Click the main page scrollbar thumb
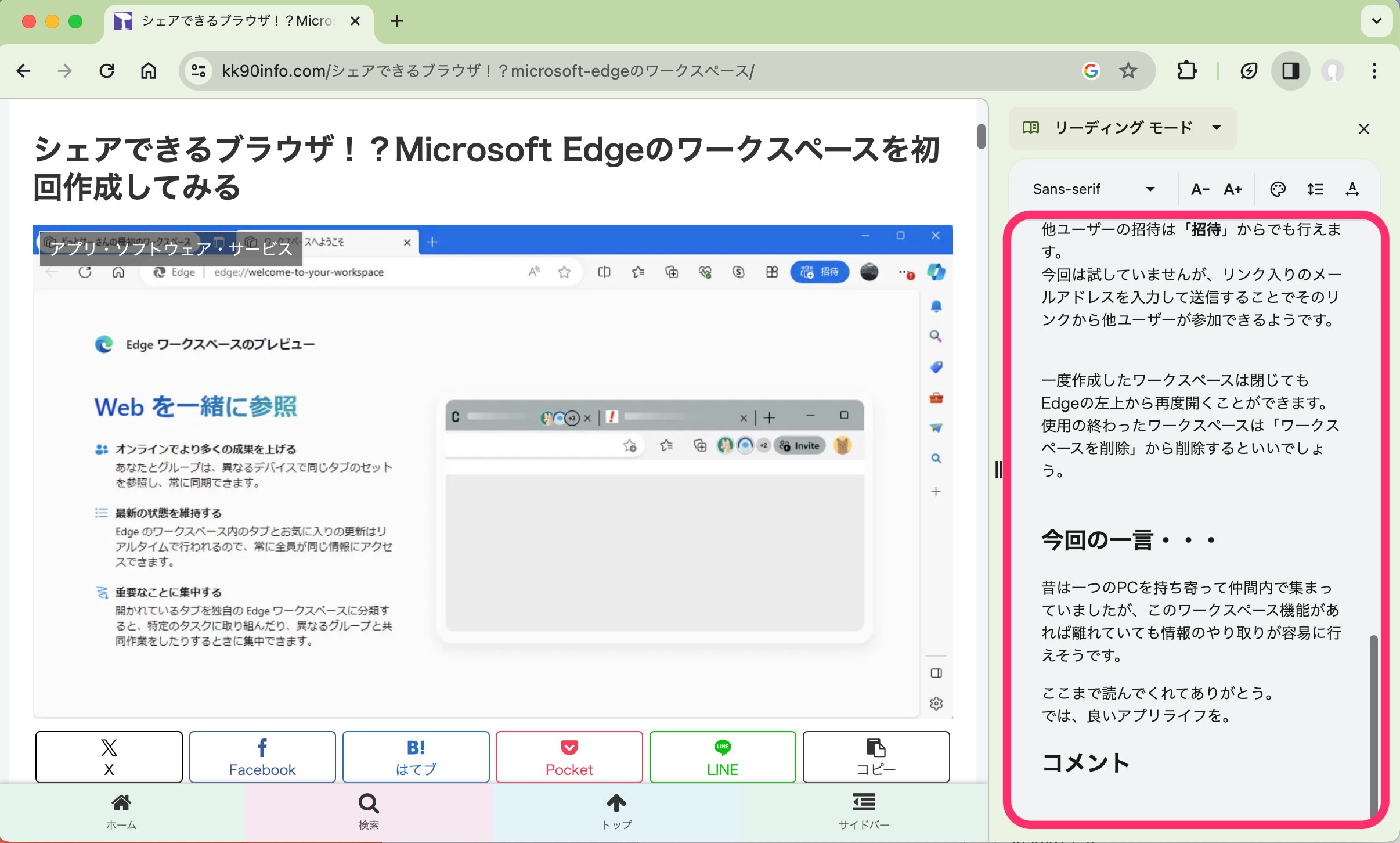1400x843 pixels. pyautogui.click(x=981, y=136)
